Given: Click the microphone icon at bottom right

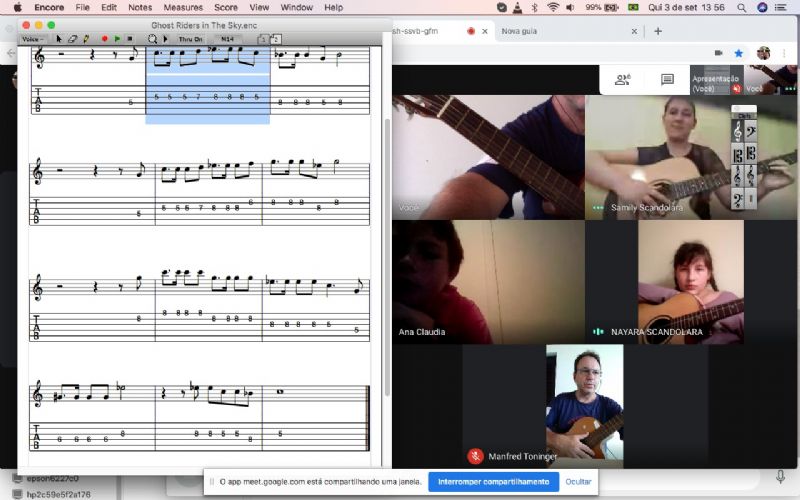Looking at the screenshot, I should pyautogui.click(x=780, y=477).
